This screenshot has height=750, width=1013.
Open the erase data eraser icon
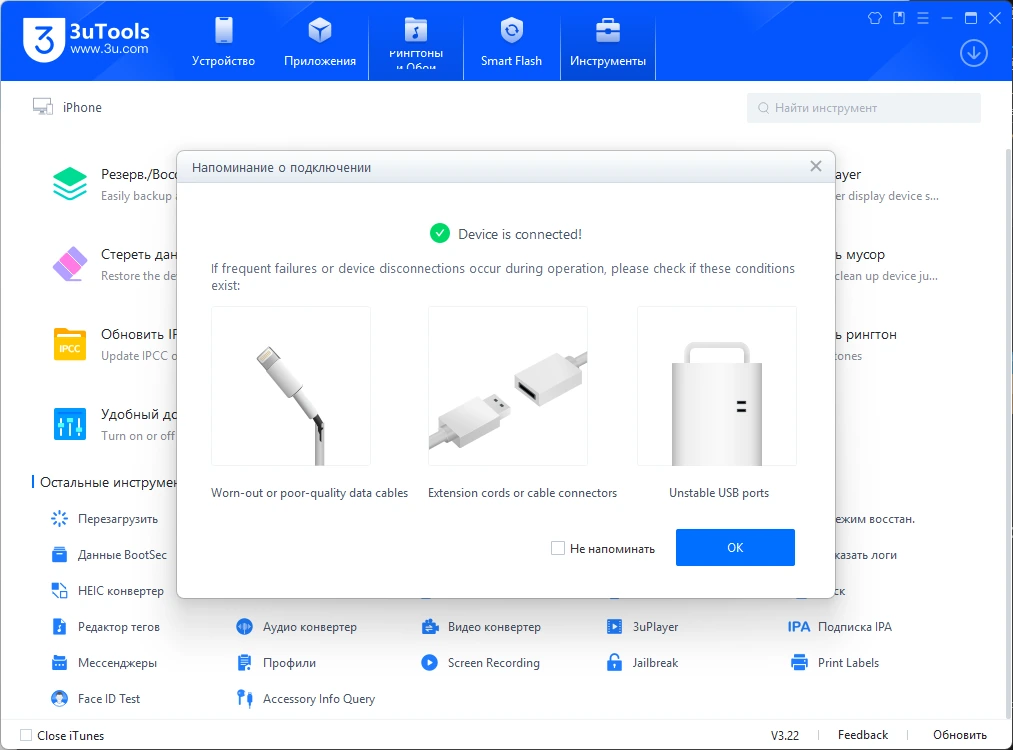[70, 264]
